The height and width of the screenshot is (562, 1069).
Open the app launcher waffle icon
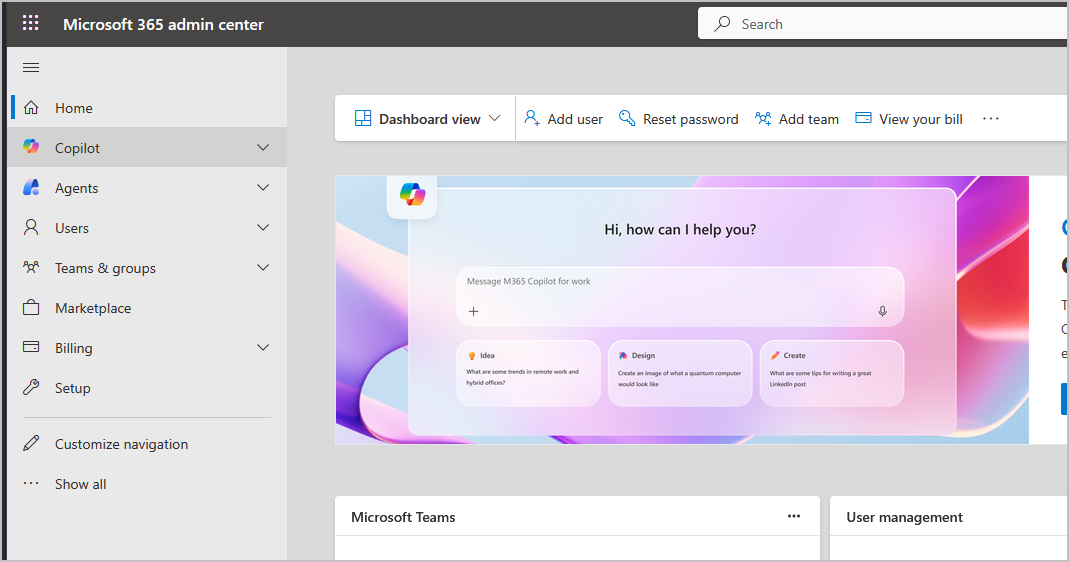[x=31, y=23]
